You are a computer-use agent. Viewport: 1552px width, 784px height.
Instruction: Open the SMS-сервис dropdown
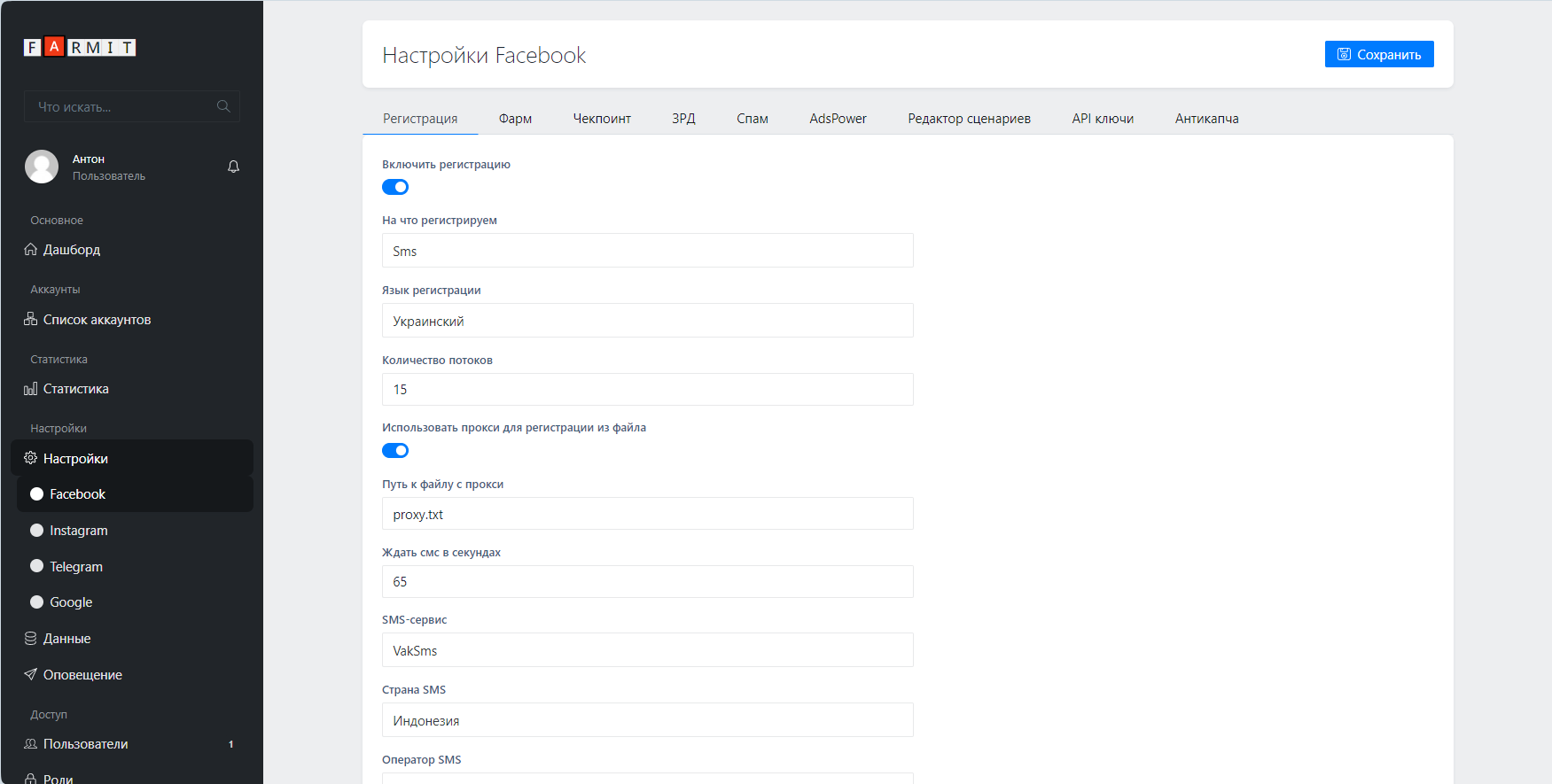point(648,650)
